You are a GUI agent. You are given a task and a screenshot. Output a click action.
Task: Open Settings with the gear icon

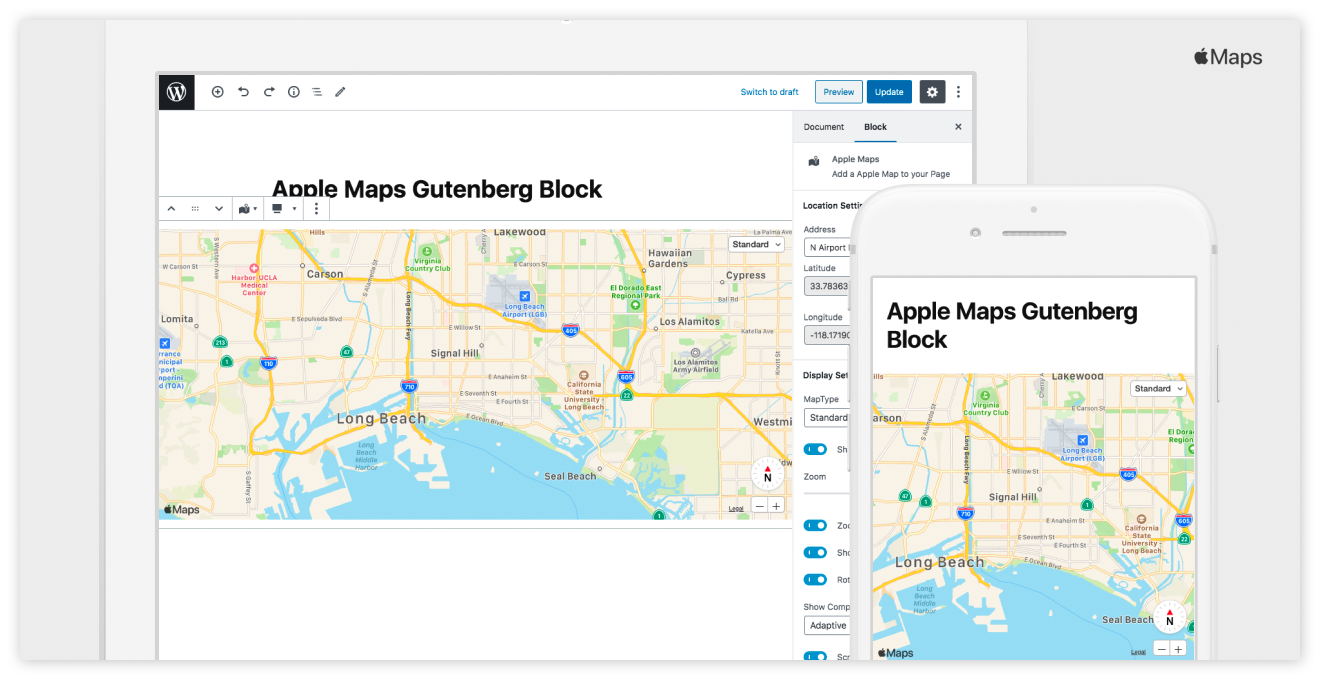point(932,92)
